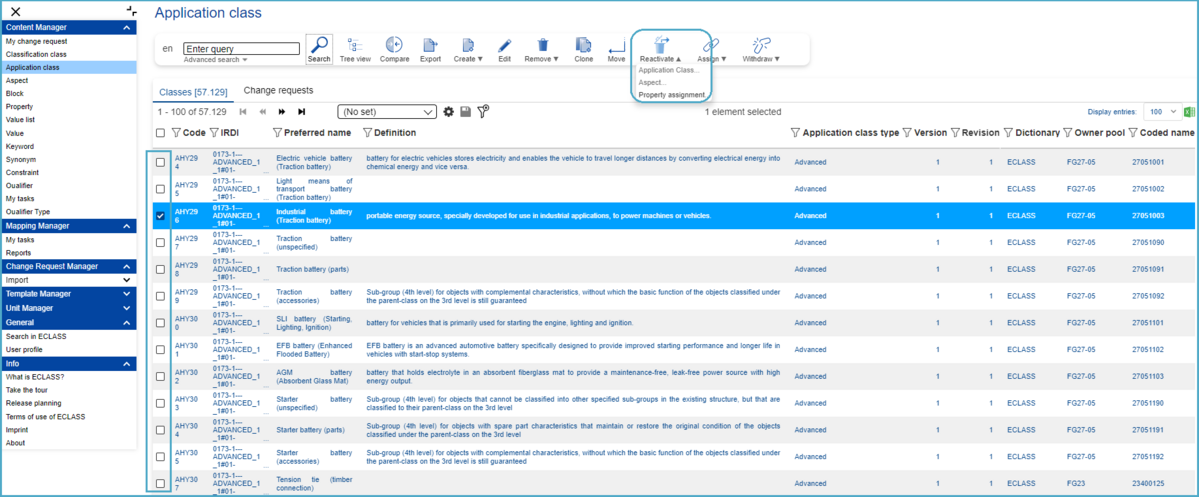Click the Compare icon in toolbar
The image size is (1199, 497).
(394, 49)
